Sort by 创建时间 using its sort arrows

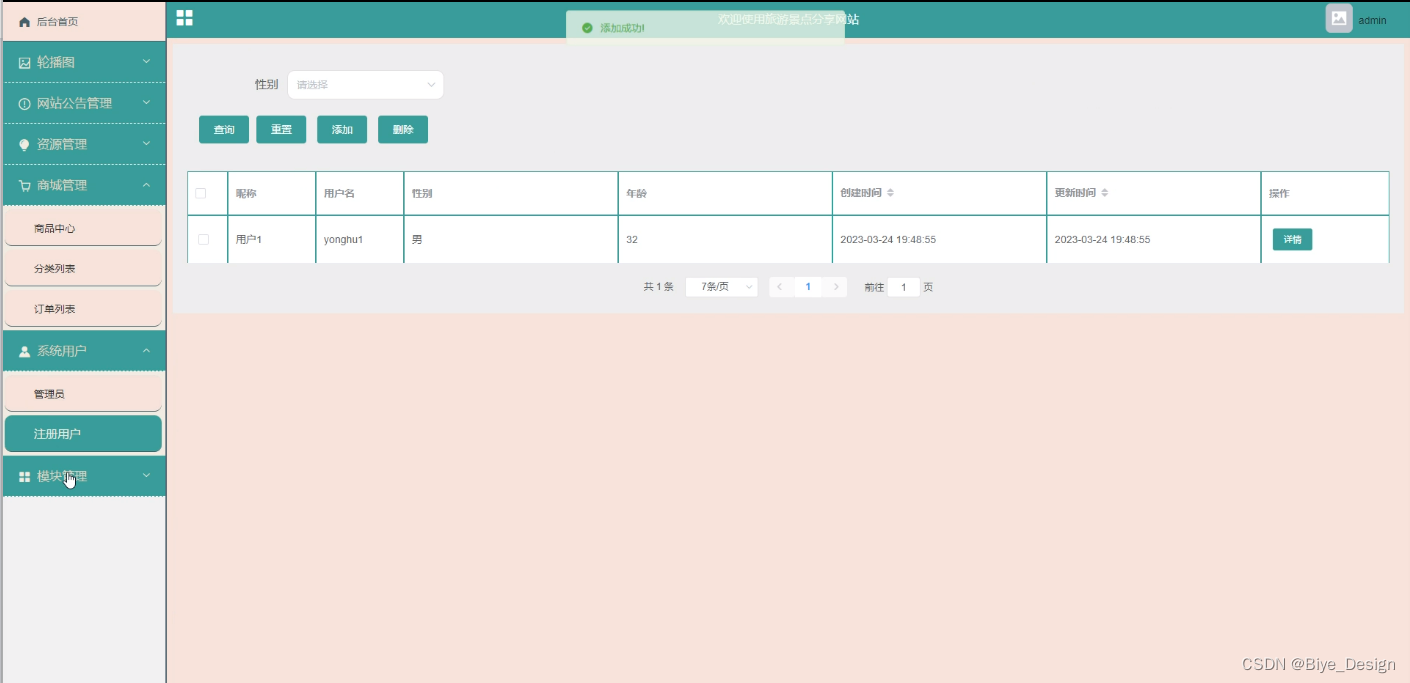[890, 193]
